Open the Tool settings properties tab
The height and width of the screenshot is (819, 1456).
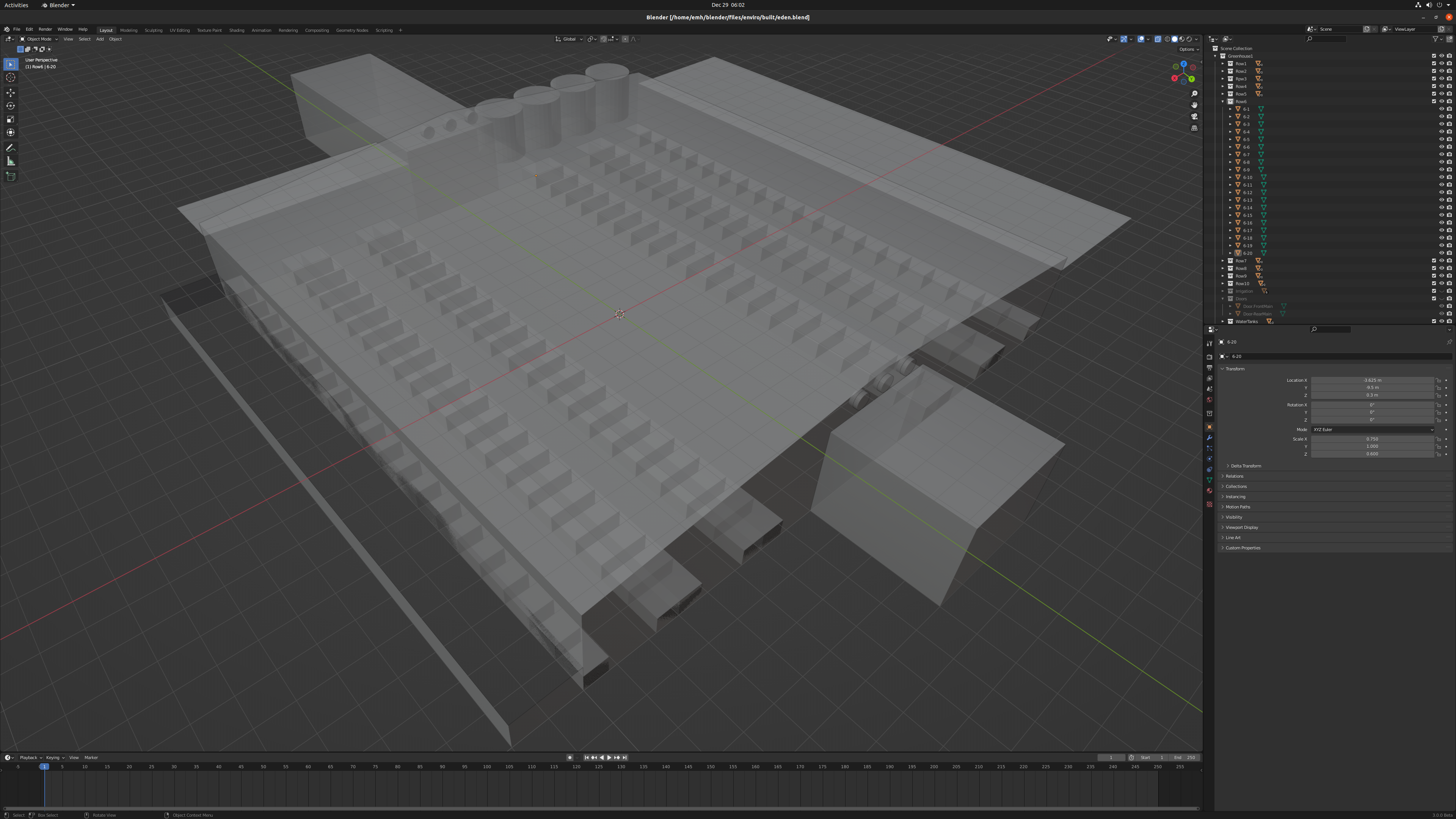(1210, 344)
